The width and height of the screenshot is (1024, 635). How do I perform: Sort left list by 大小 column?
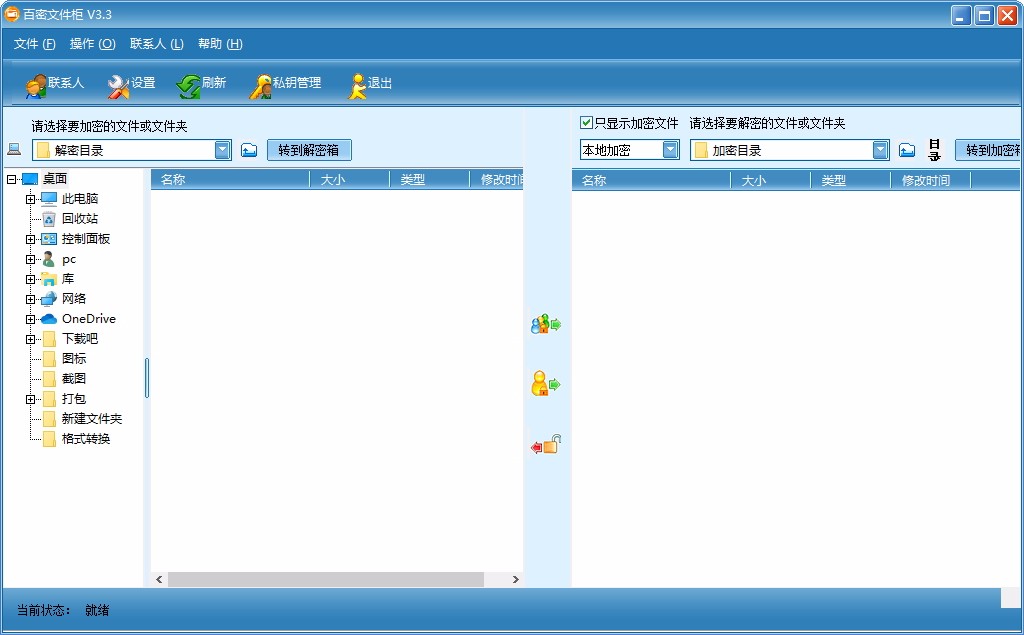tap(349, 180)
